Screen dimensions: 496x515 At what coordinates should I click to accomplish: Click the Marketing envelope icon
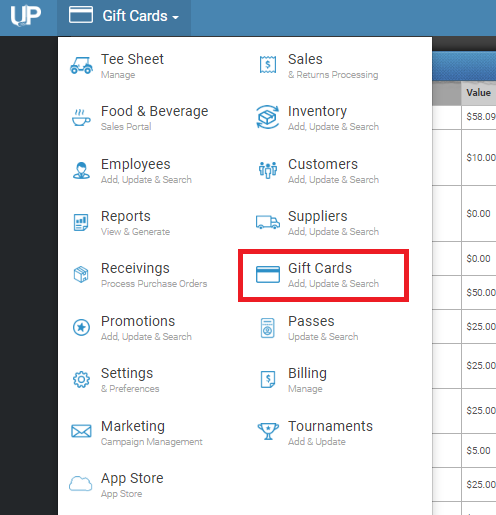click(81, 431)
